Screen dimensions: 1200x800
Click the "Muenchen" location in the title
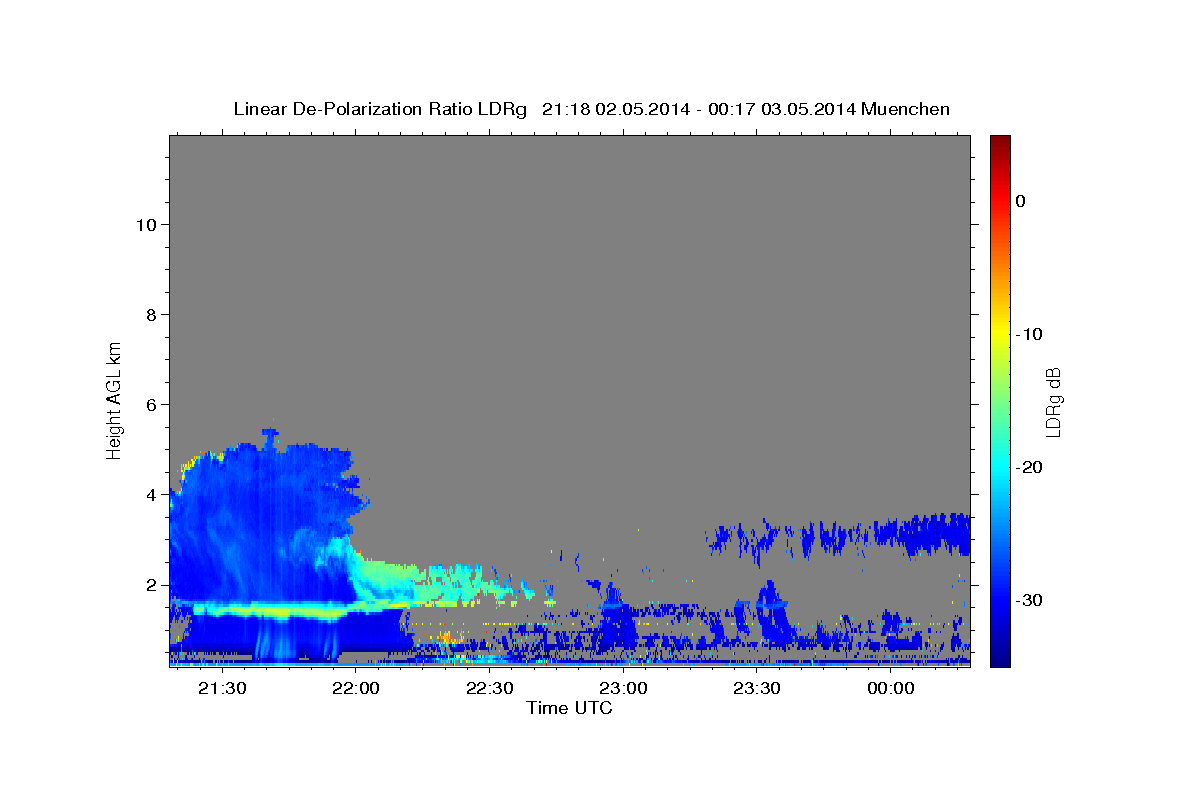(906, 109)
